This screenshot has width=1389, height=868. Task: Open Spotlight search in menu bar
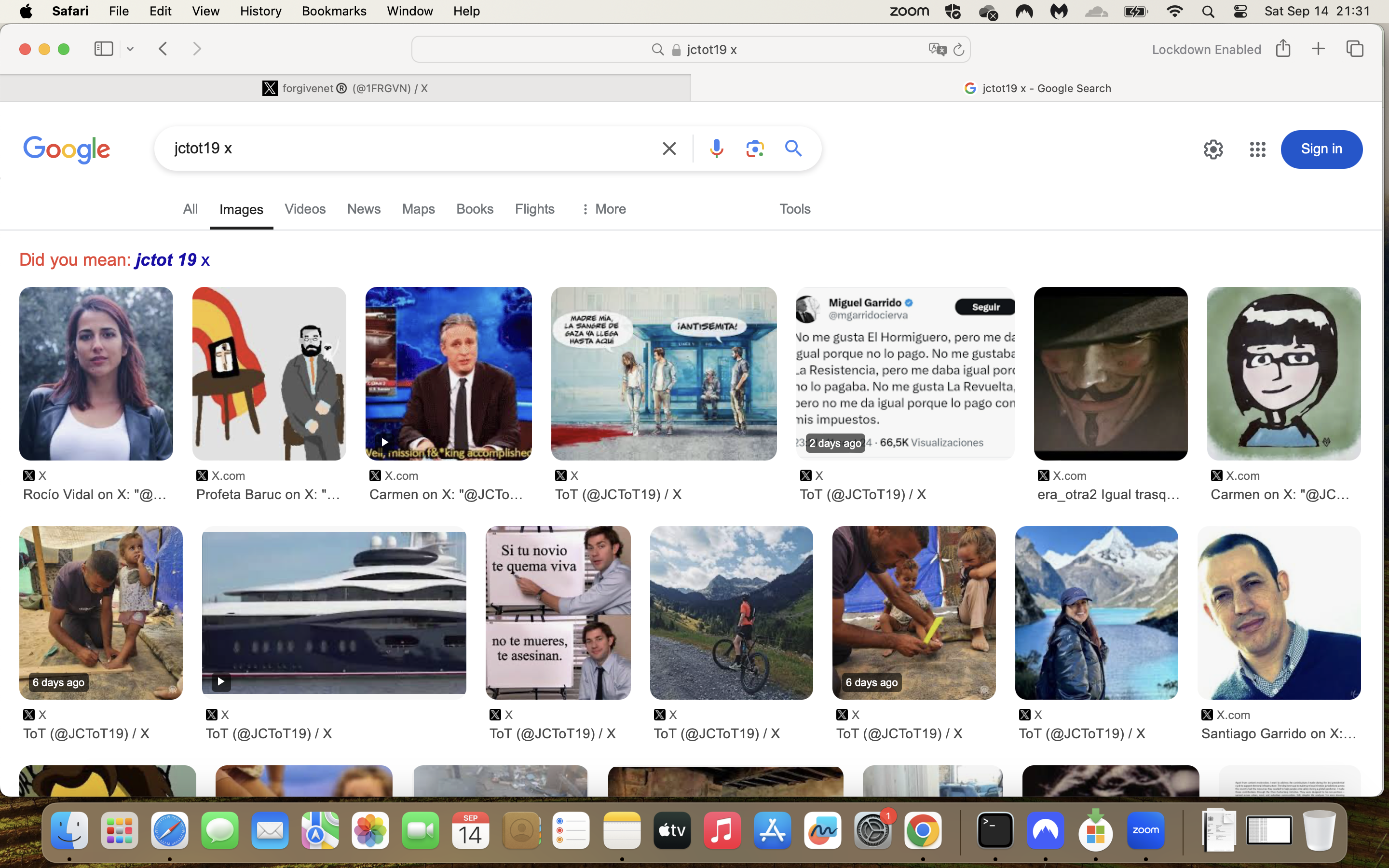tap(1208, 12)
